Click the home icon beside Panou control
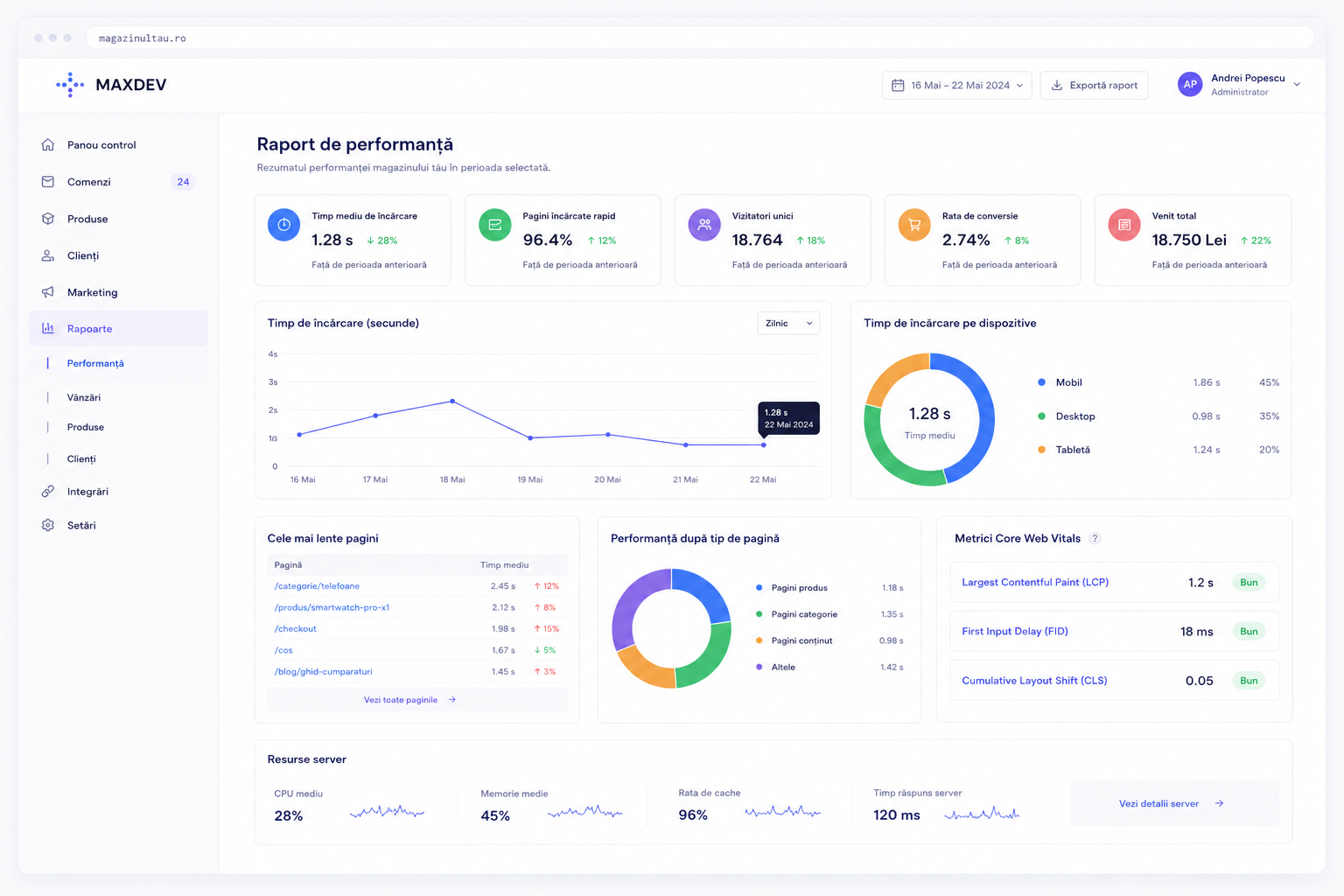1344x896 pixels. (x=48, y=145)
